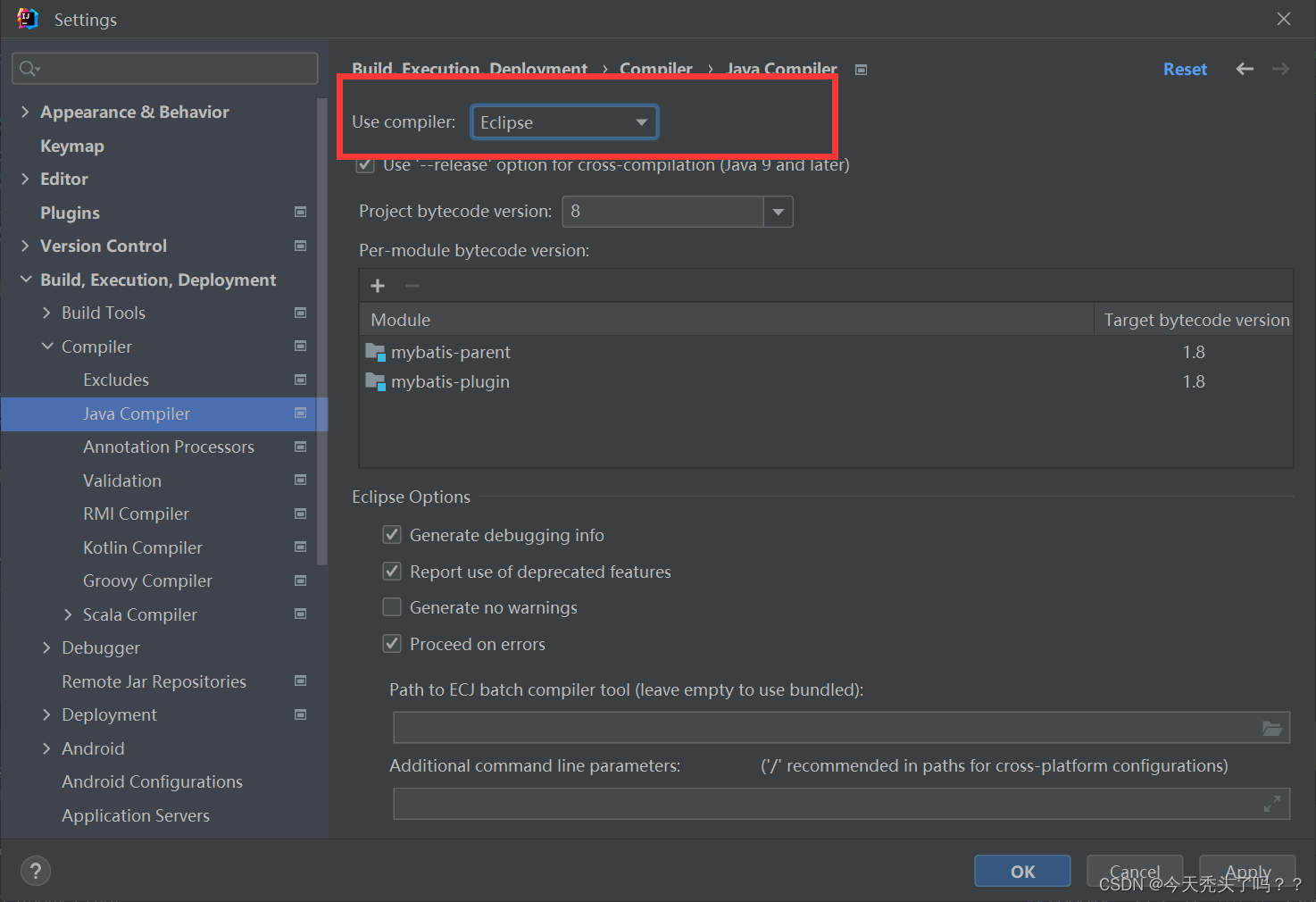
Task: Select the Kotlin Compiler settings entry
Action: pos(142,547)
